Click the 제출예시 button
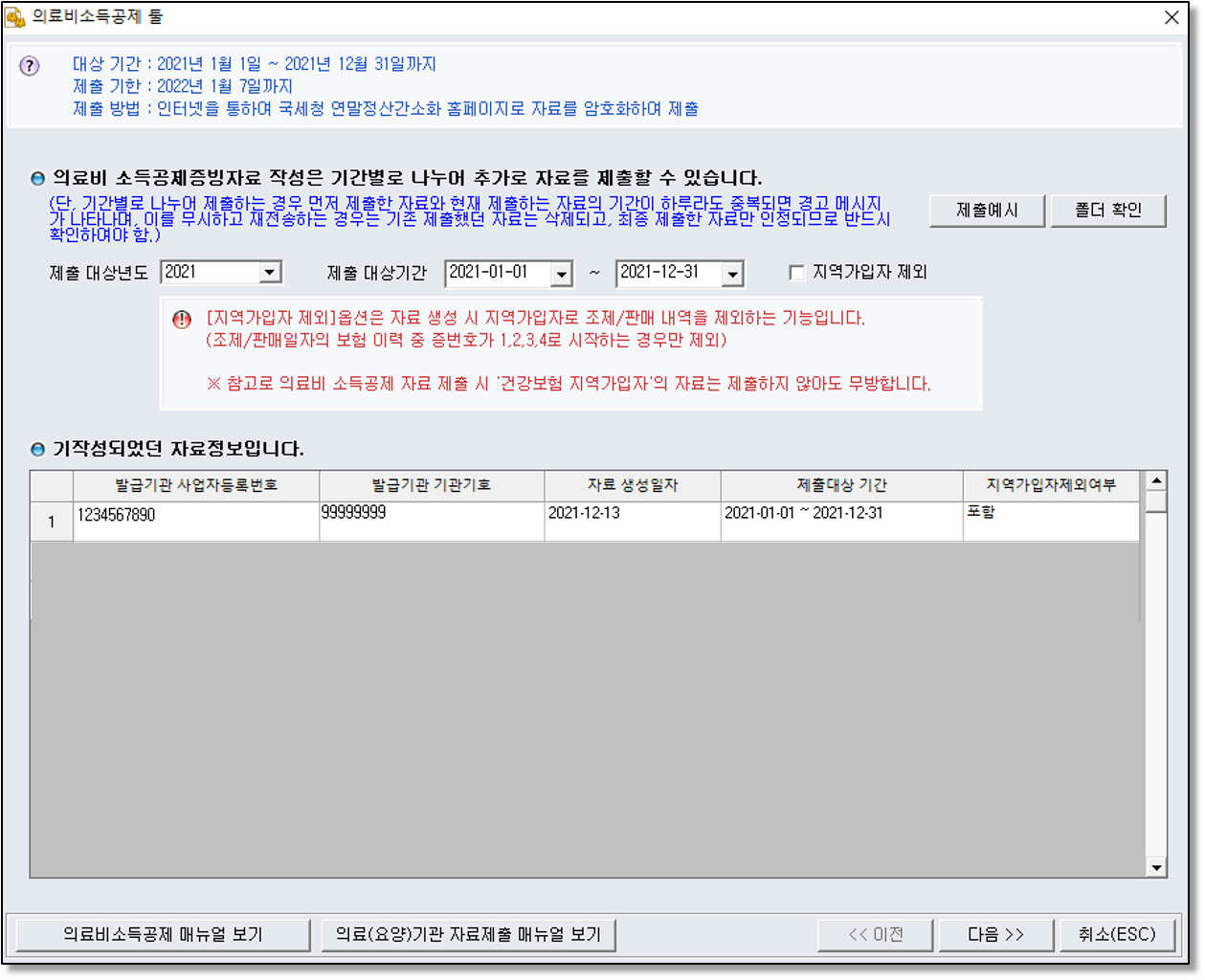Viewport: 1205px width, 980px height. coord(987,211)
